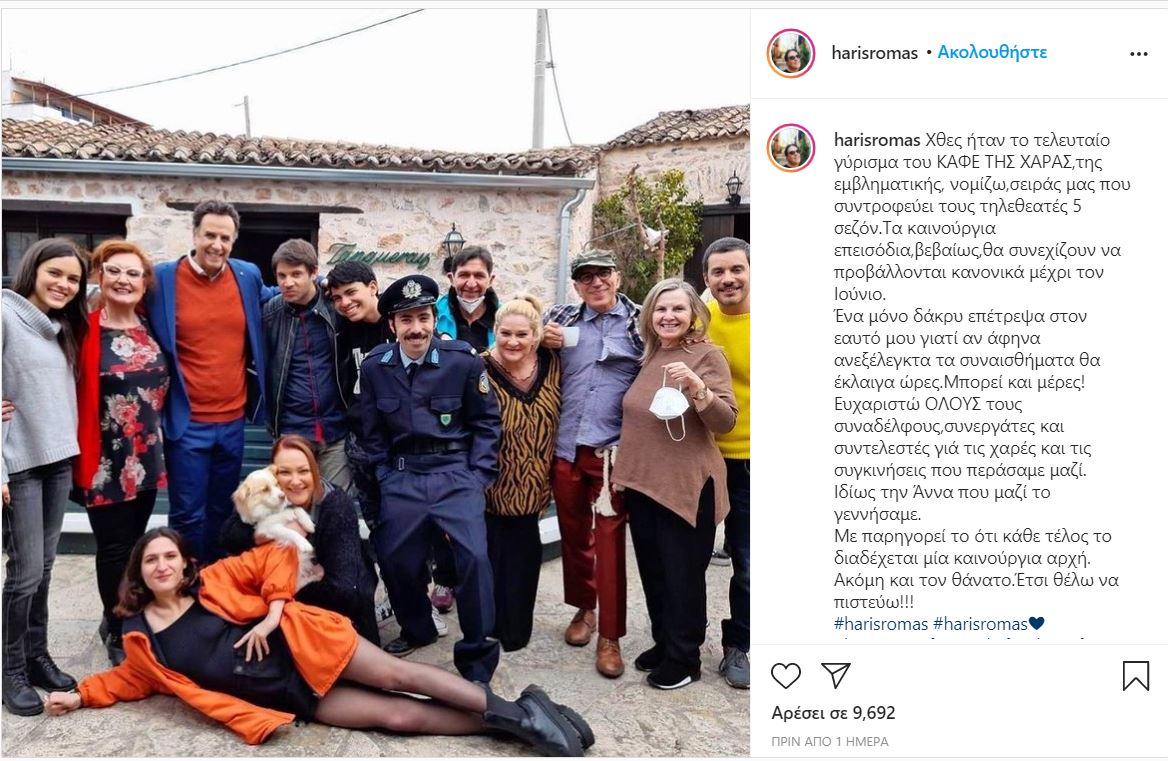Screen dimensions: 1168x761
Task: Follow the account via Ακολουθήστε
Action: pos(991,52)
